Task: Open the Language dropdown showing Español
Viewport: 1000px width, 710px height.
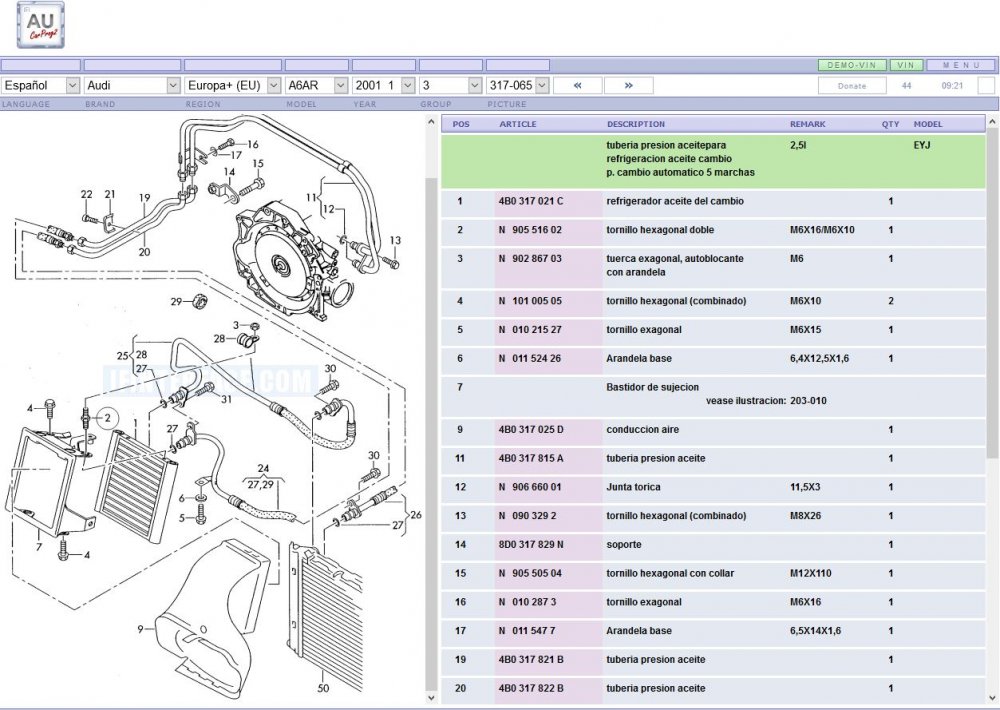Action: point(41,86)
